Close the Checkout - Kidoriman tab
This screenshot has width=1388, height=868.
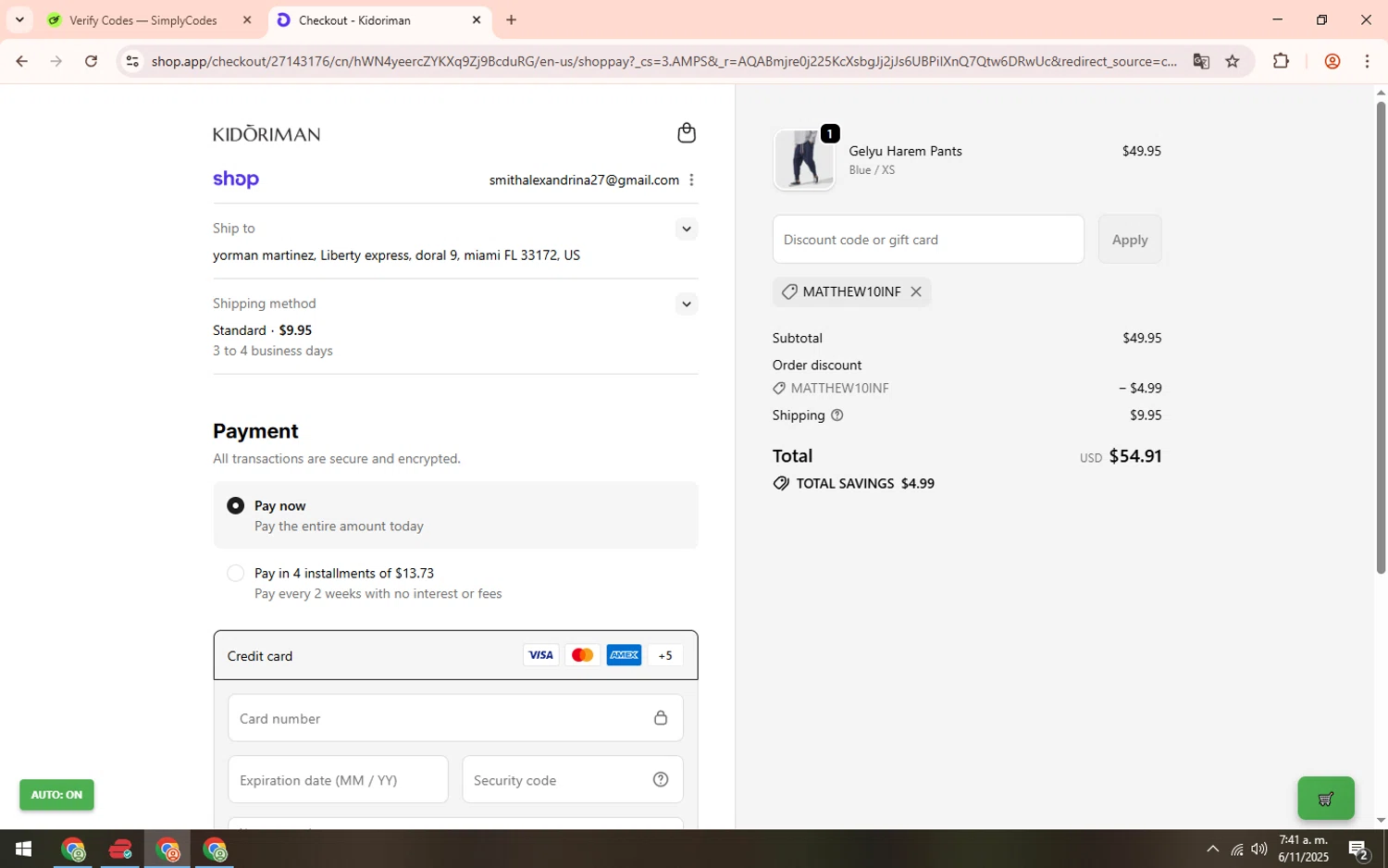click(x=477, y=19)
